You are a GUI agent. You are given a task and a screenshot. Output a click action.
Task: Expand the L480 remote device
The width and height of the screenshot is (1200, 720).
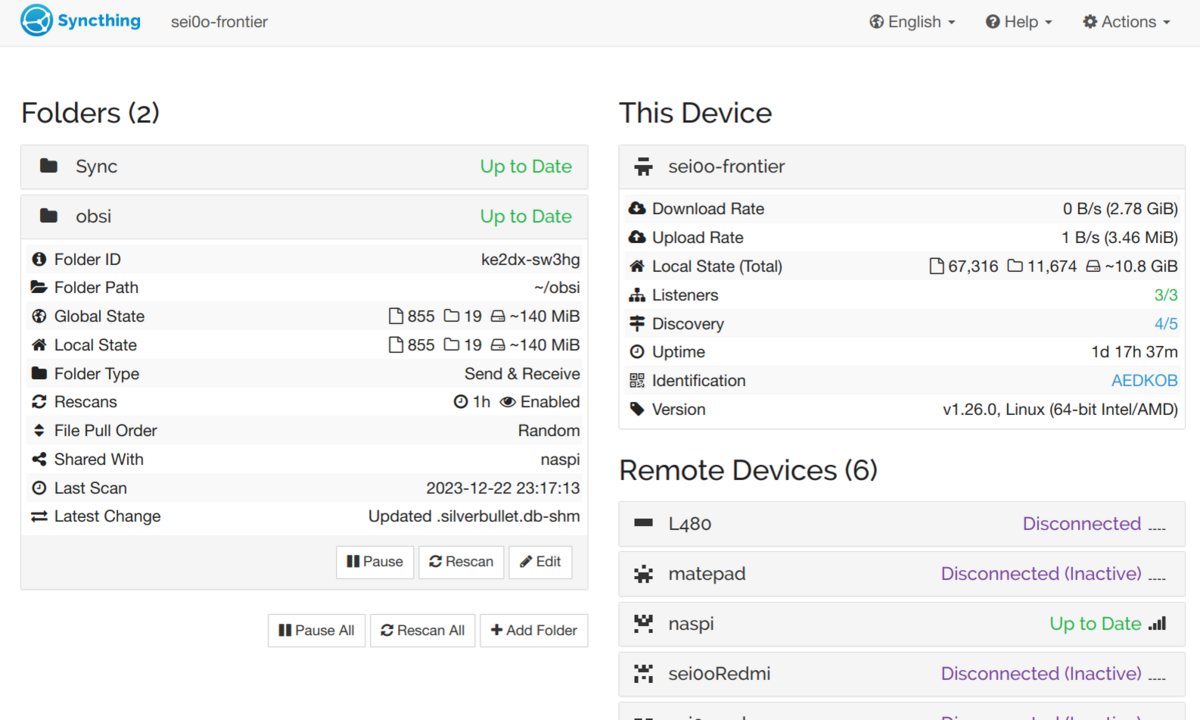coord(902,524)
